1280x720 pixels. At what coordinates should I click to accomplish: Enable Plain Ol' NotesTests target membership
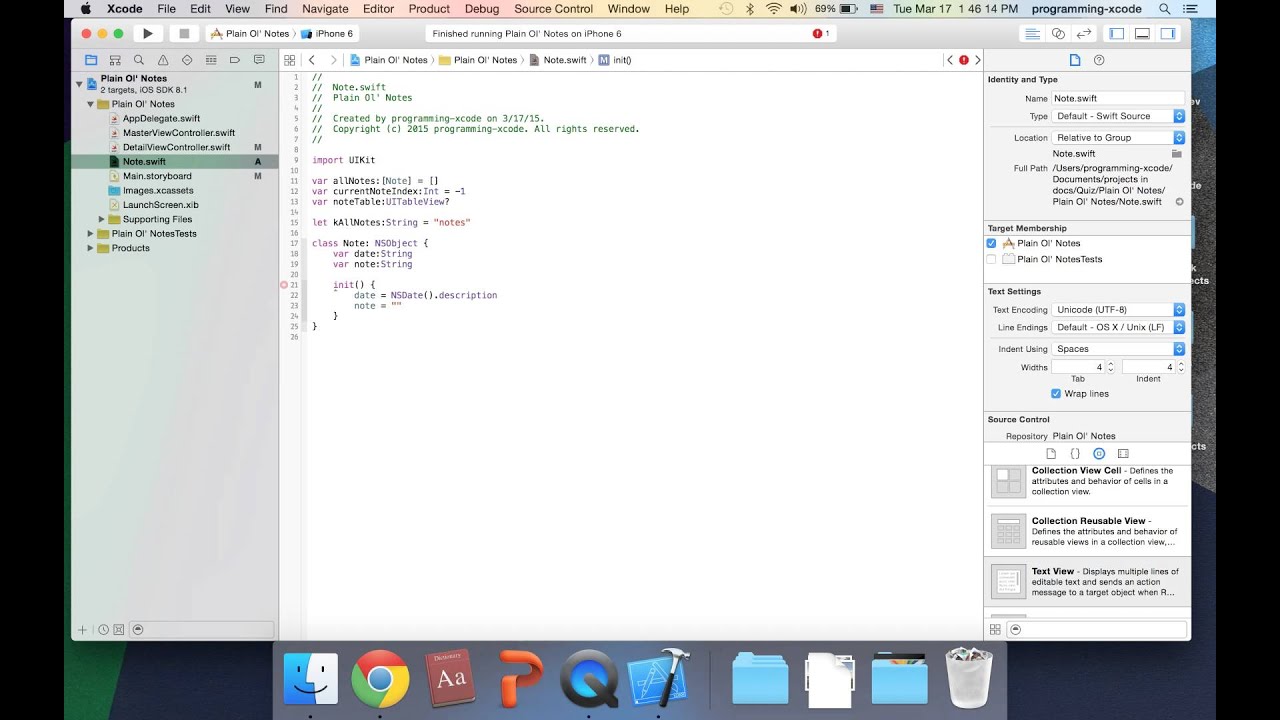pyautogui.click(x=991, y=259)
